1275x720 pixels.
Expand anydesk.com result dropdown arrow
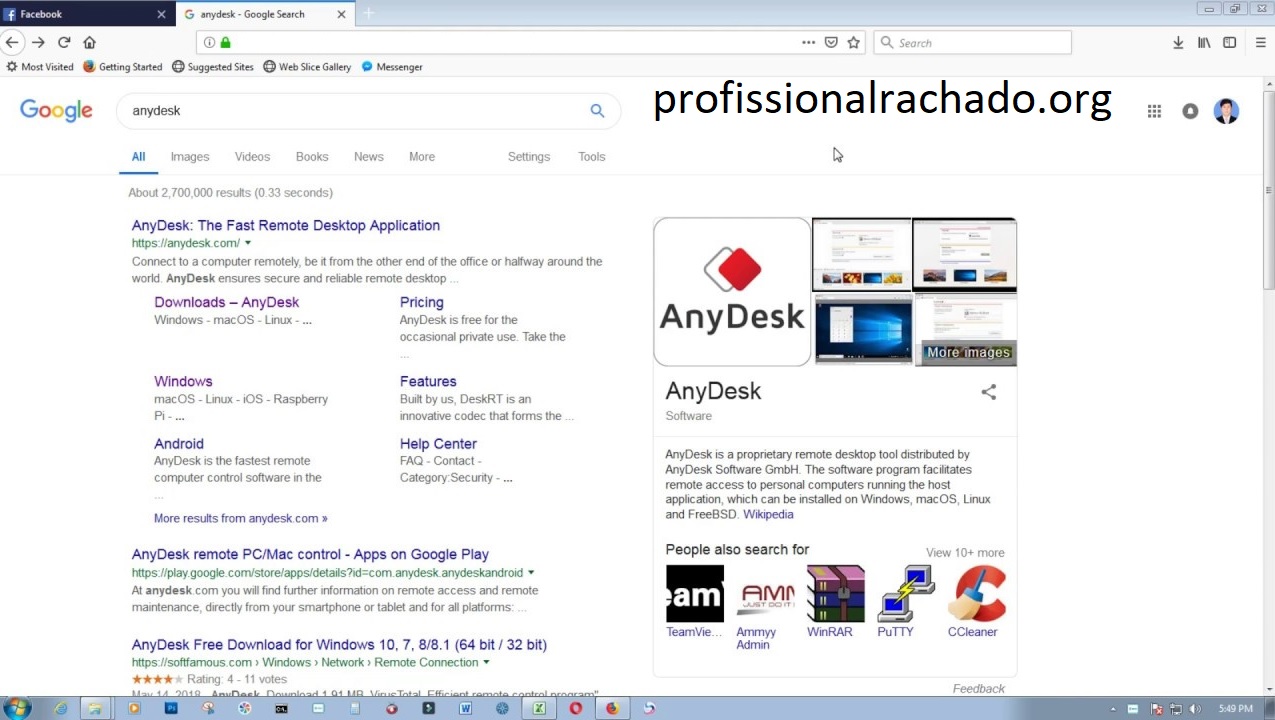click(x=248, y=243)
